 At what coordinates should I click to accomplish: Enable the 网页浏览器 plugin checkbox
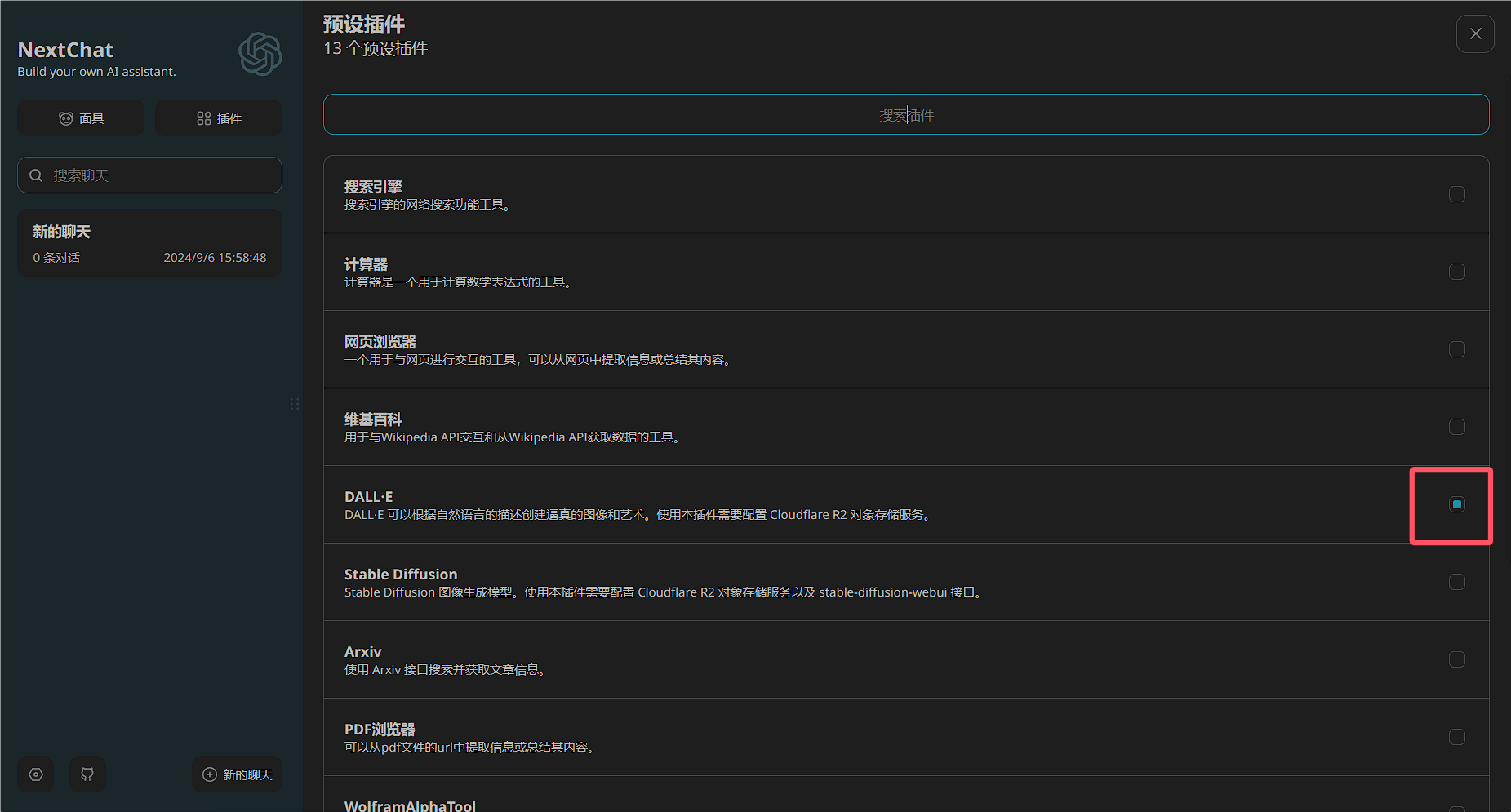pos(1457,349)
